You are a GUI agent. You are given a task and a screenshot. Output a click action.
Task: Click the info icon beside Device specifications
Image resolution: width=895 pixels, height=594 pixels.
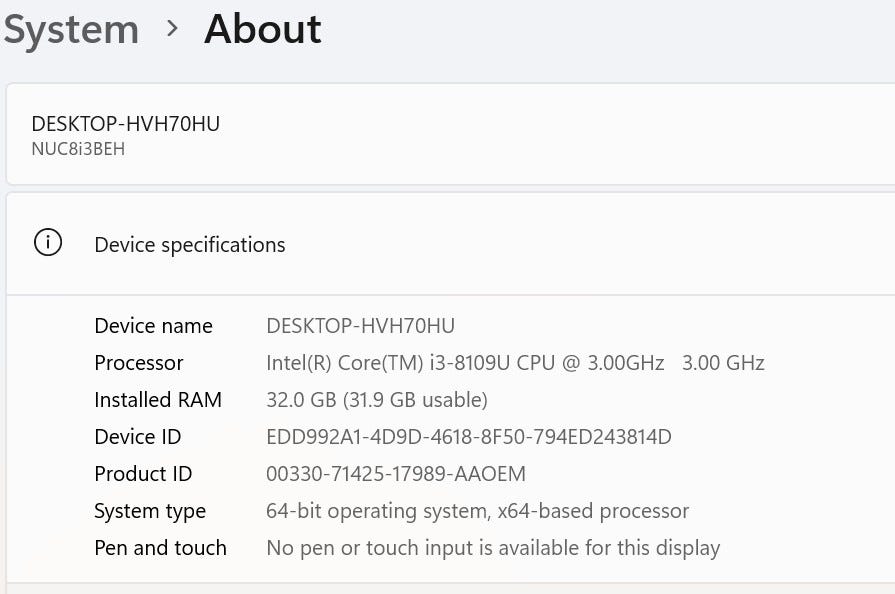tap(47, 243)
